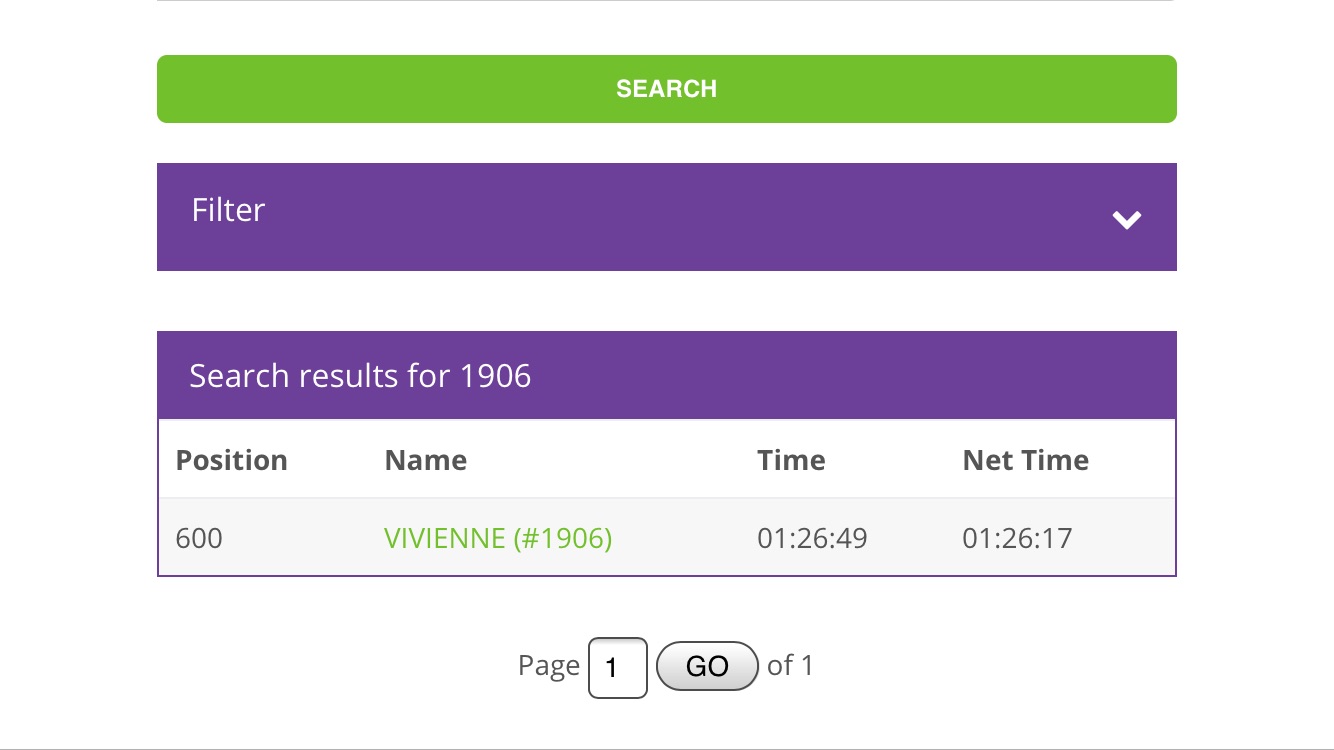1334x750 pixels.
Task: Sort by the Position column header
Action: tap(232, 460)
